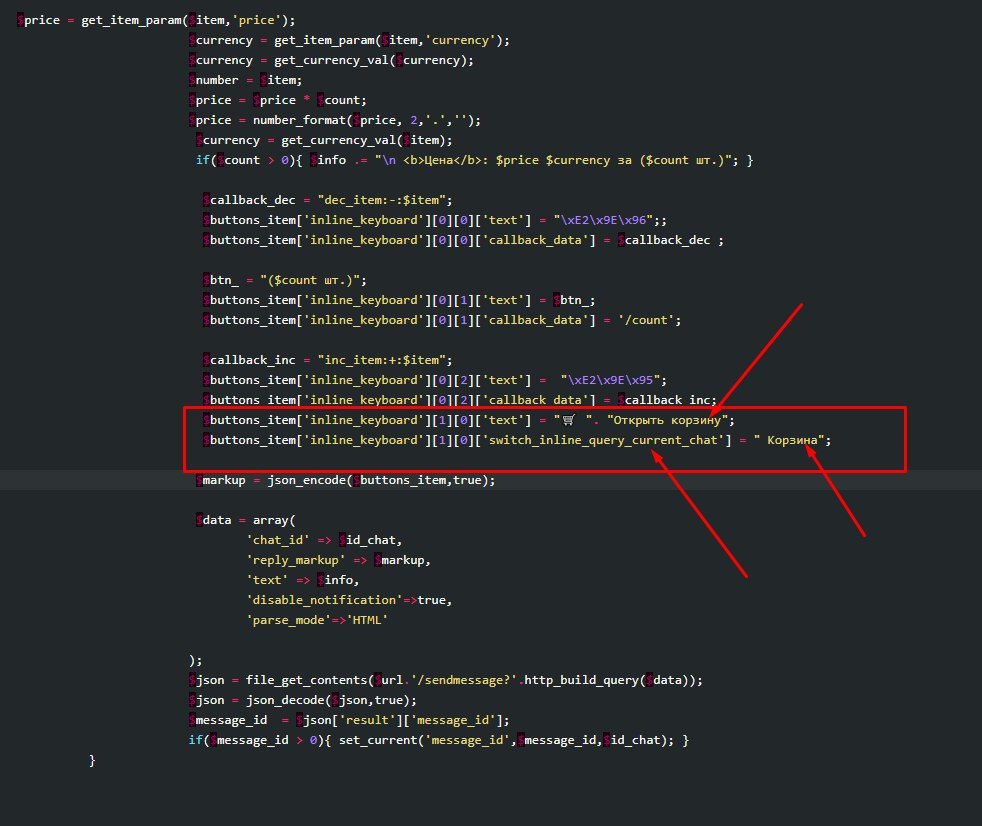
Task: Click the line "$currency = get_currency_val($item);"
Action: pos(323,140)
